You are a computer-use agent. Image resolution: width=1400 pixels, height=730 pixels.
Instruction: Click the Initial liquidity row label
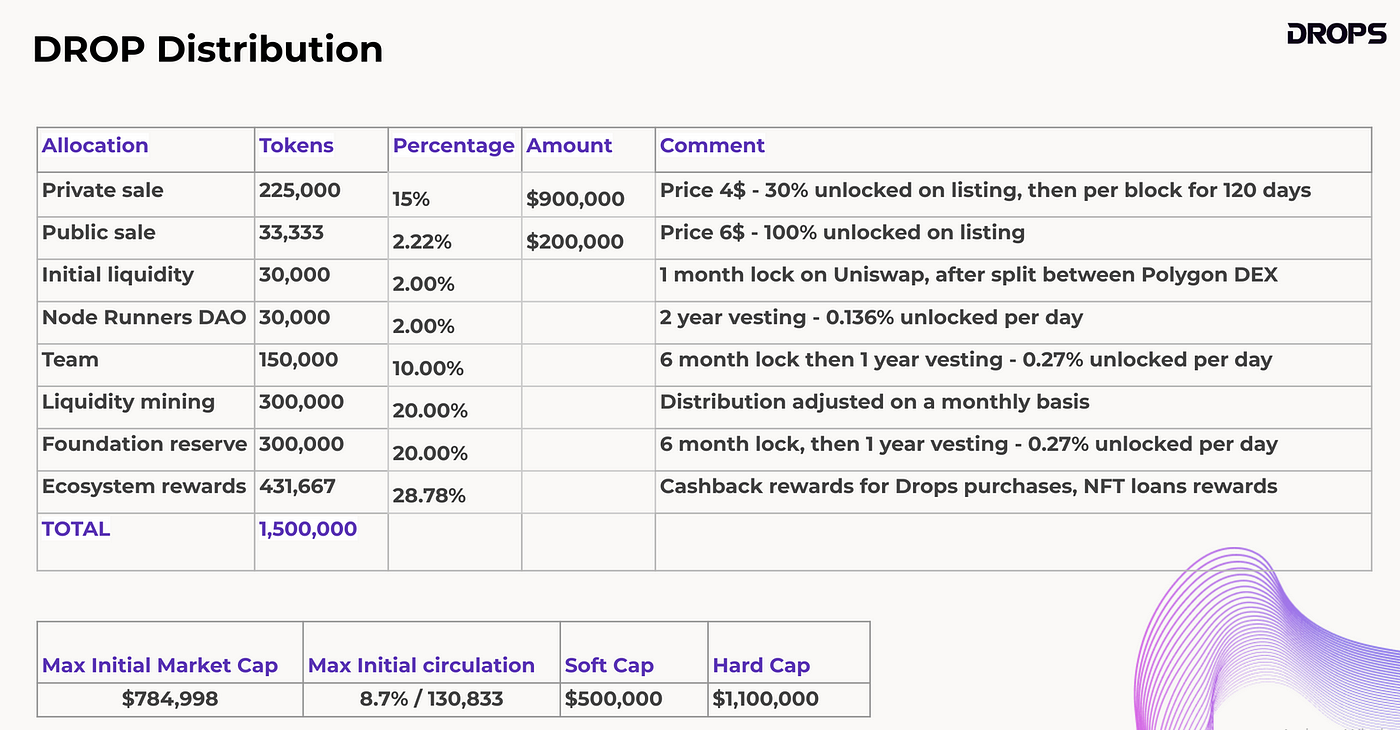pos(118,274)
